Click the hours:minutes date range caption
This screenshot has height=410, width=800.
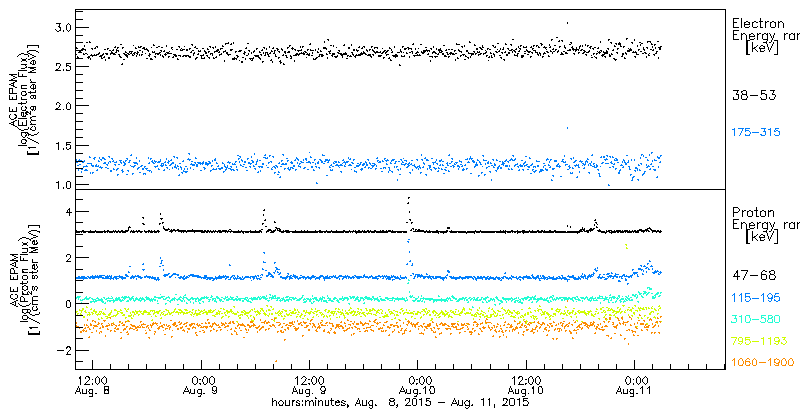400,403
